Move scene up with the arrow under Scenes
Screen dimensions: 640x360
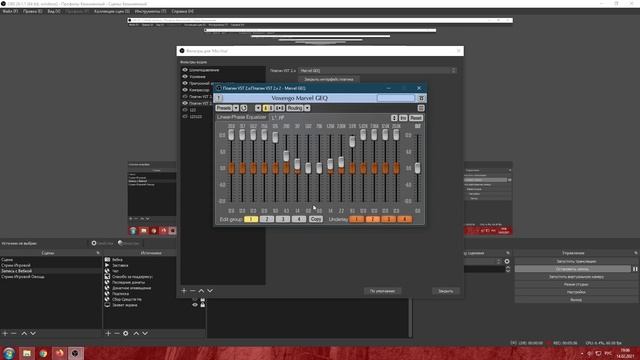24,333
